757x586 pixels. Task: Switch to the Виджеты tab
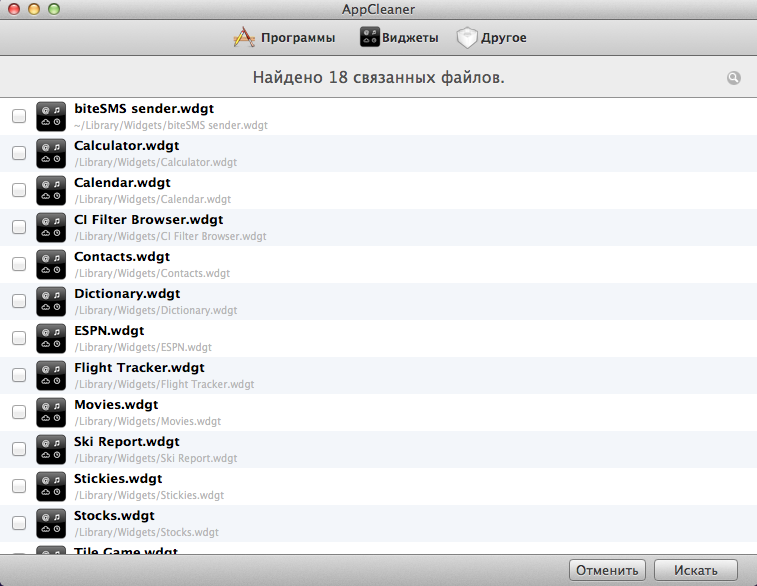point(399,38)
